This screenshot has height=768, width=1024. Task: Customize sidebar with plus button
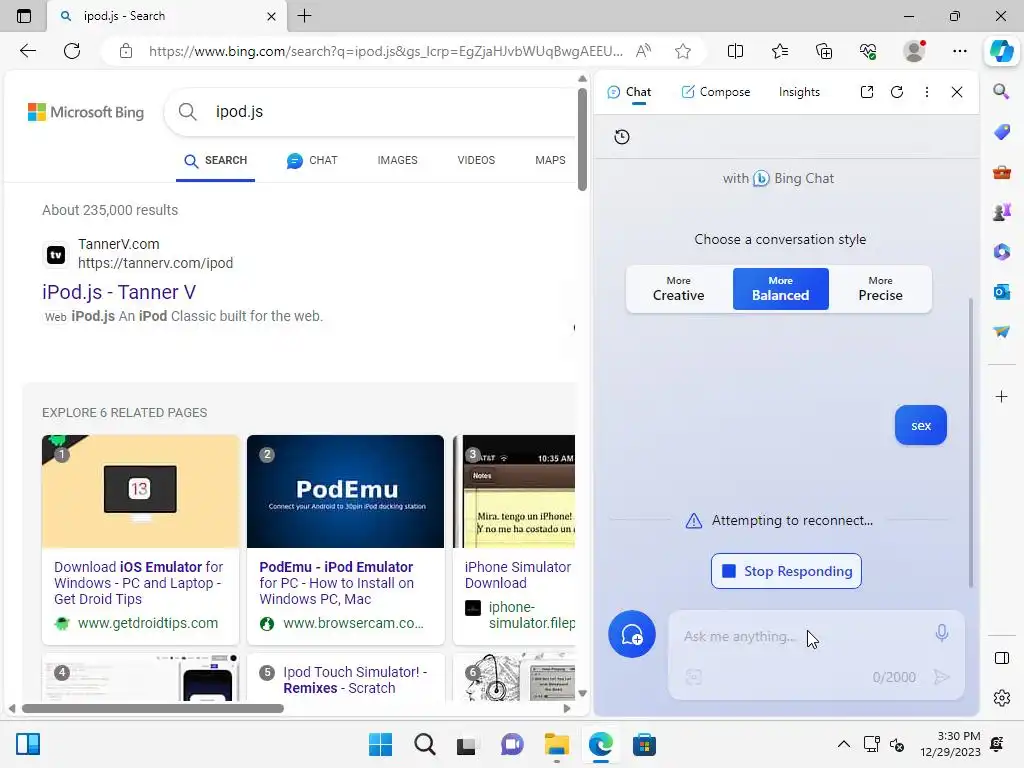click(x=1001, y=396)
